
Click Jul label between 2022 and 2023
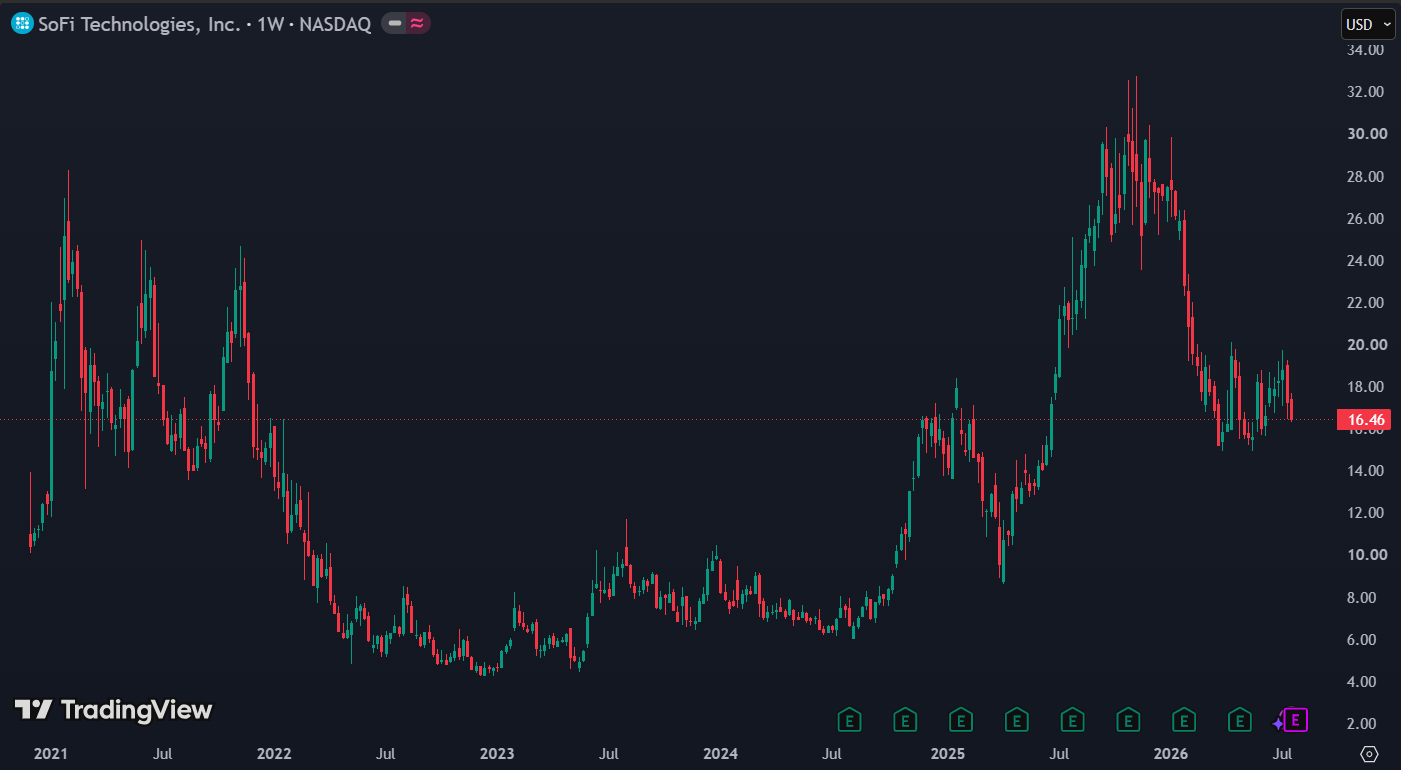(x=387, y=752)
